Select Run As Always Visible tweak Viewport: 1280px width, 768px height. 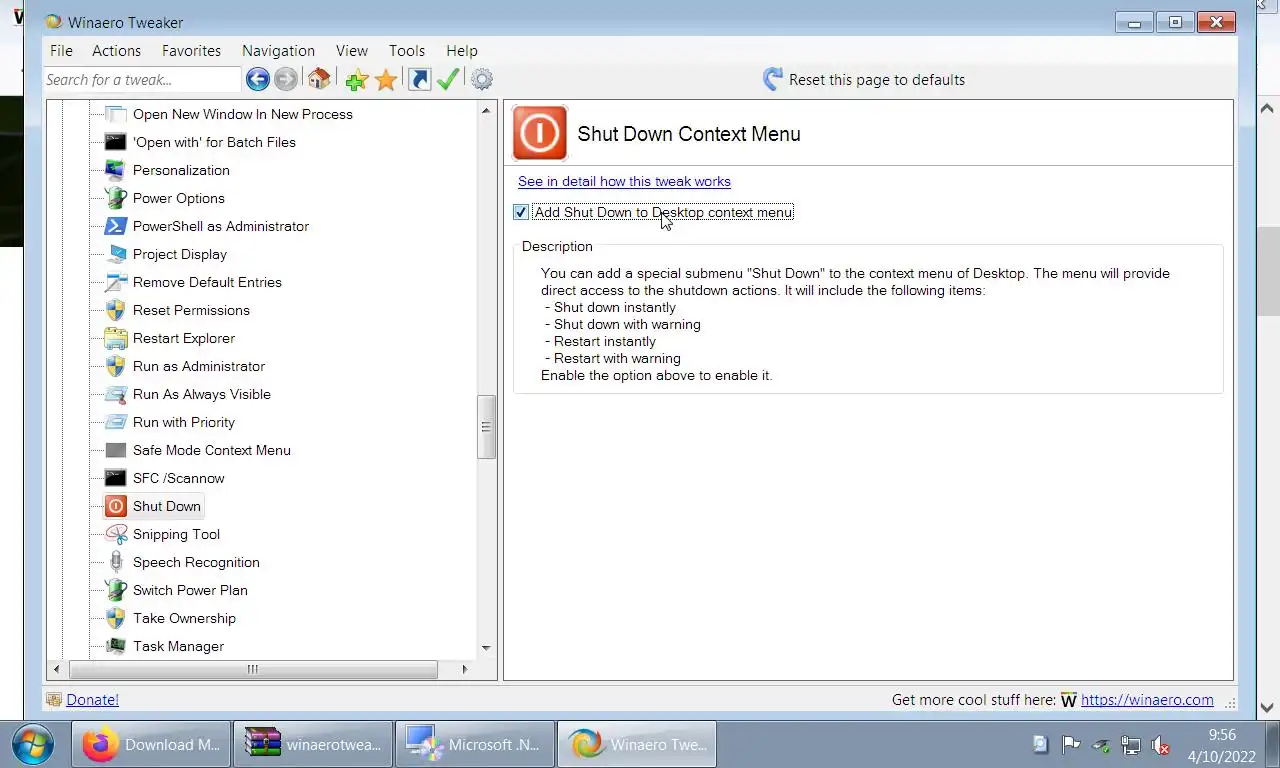coord(201,394)
